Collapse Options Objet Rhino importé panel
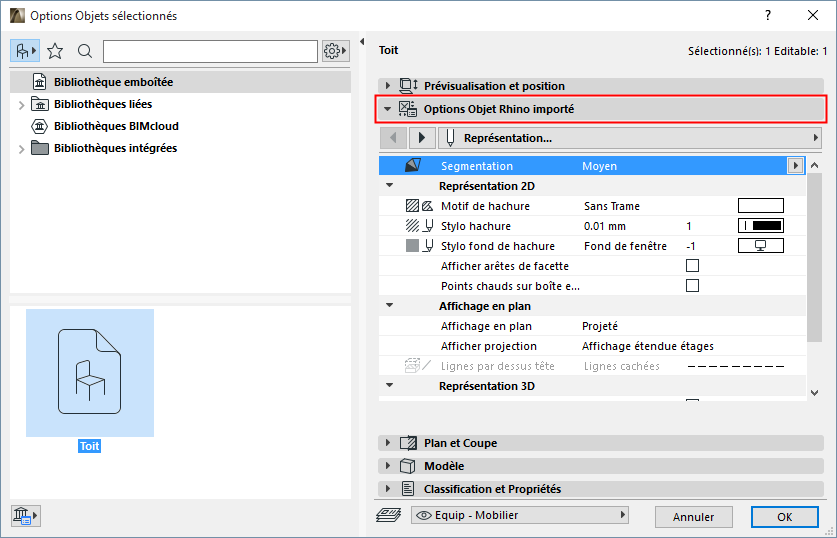The width and height of the screenshot is (837, 538). (x=388, y=109)
